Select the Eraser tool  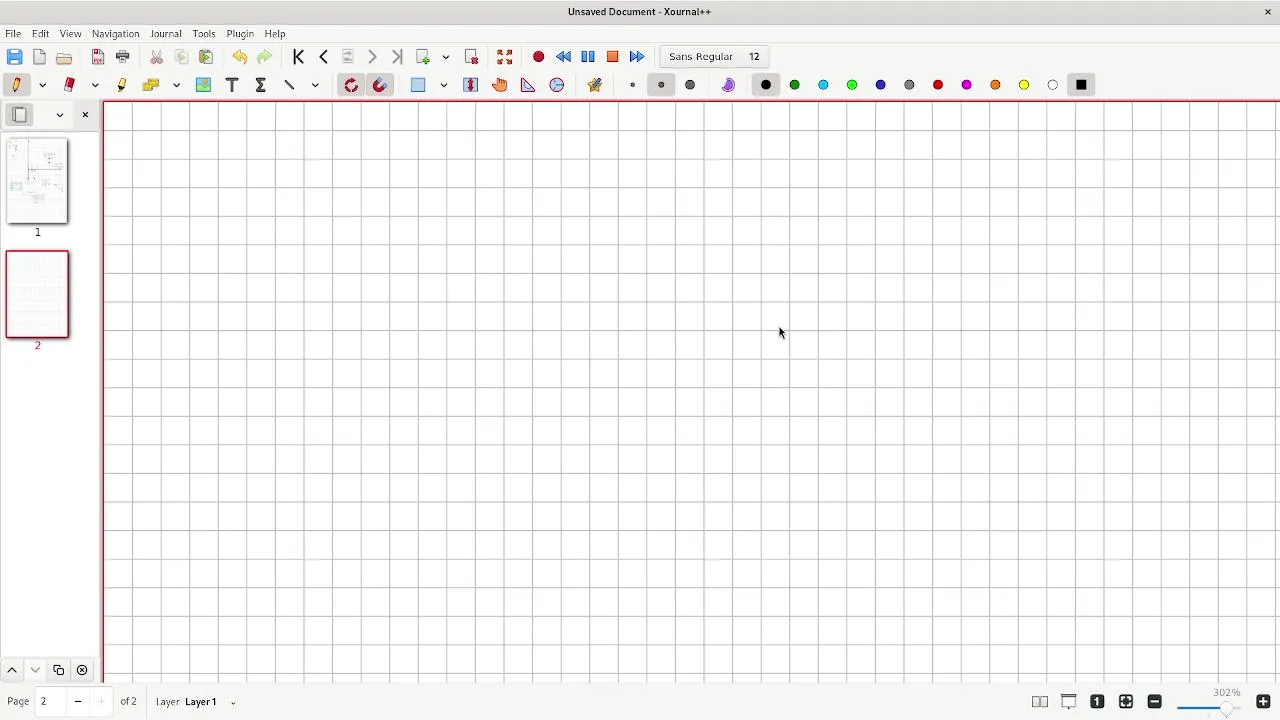tap(70, 85)
